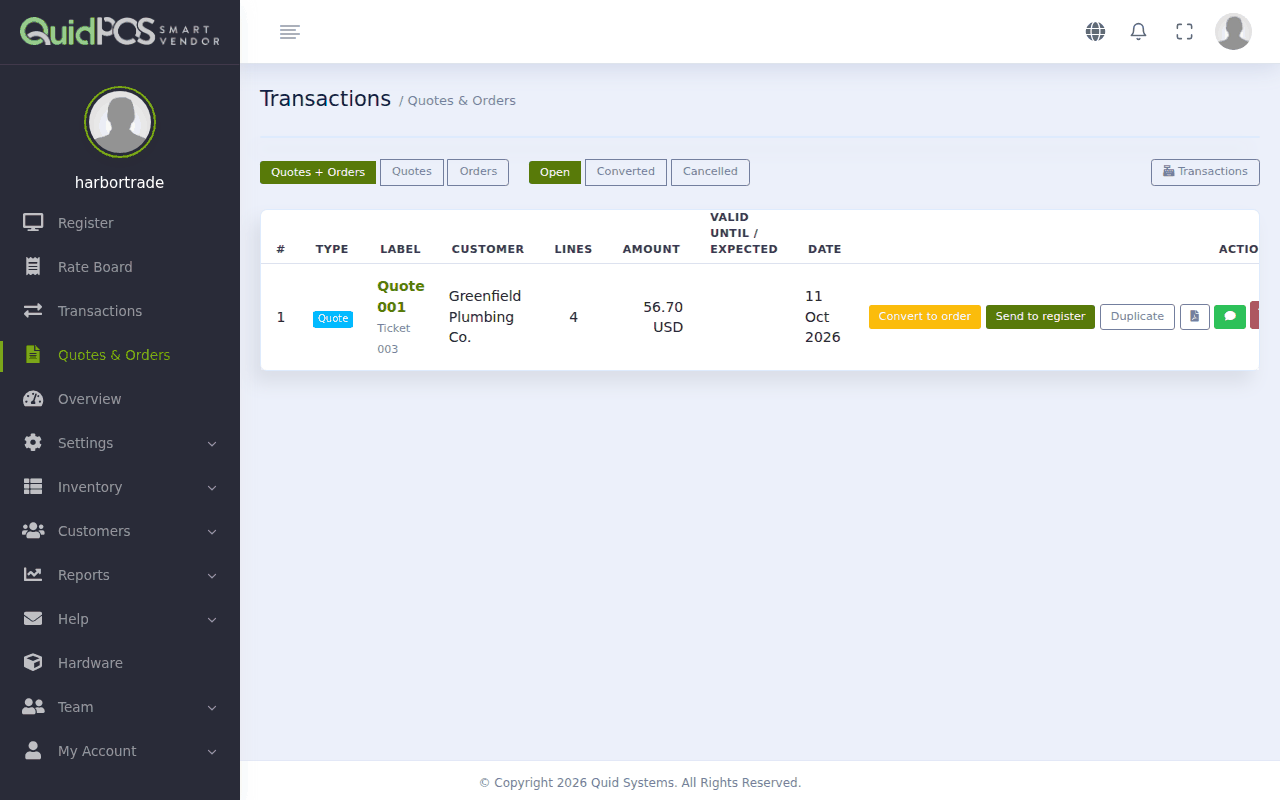1280x800 pixels.
Task: Click Convert to order for Quote 001
Action: [x=925, y=317]
